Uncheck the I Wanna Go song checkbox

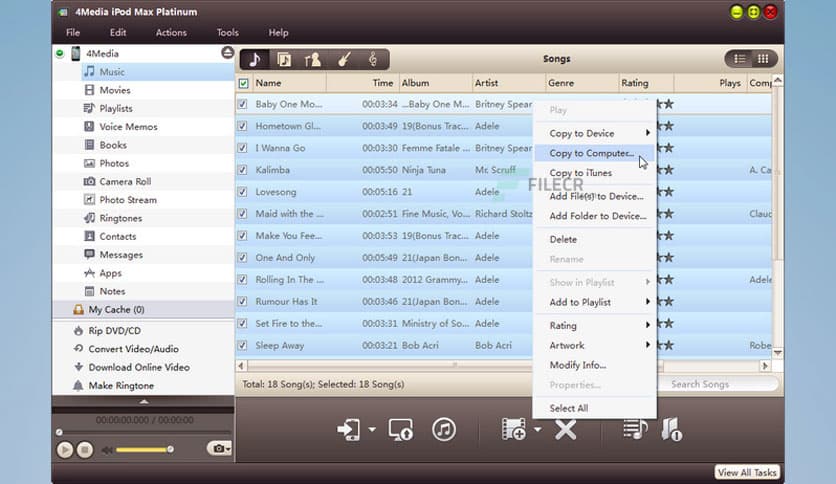pyautogui.click(x=243, y=148)
